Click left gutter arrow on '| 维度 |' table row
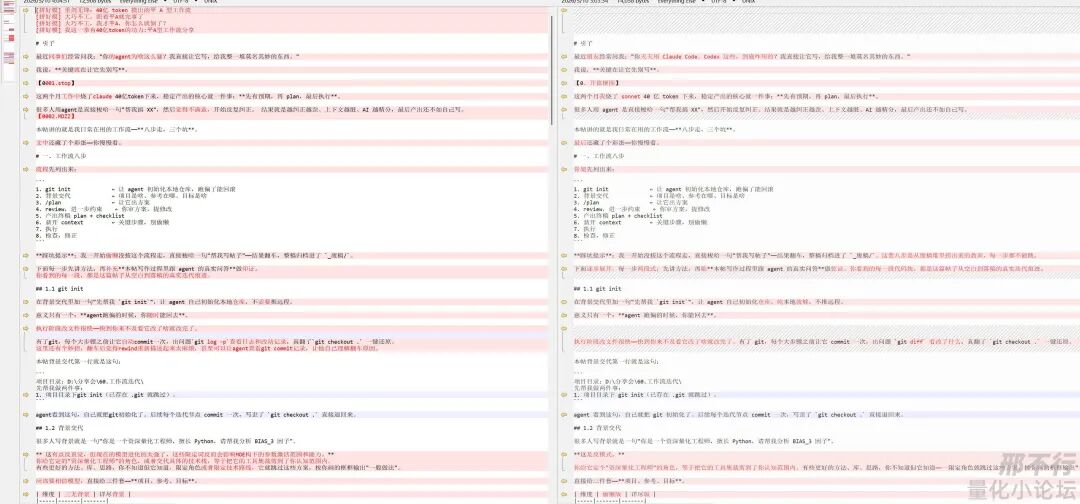1080x504 pixels. [x=25, y=494]
